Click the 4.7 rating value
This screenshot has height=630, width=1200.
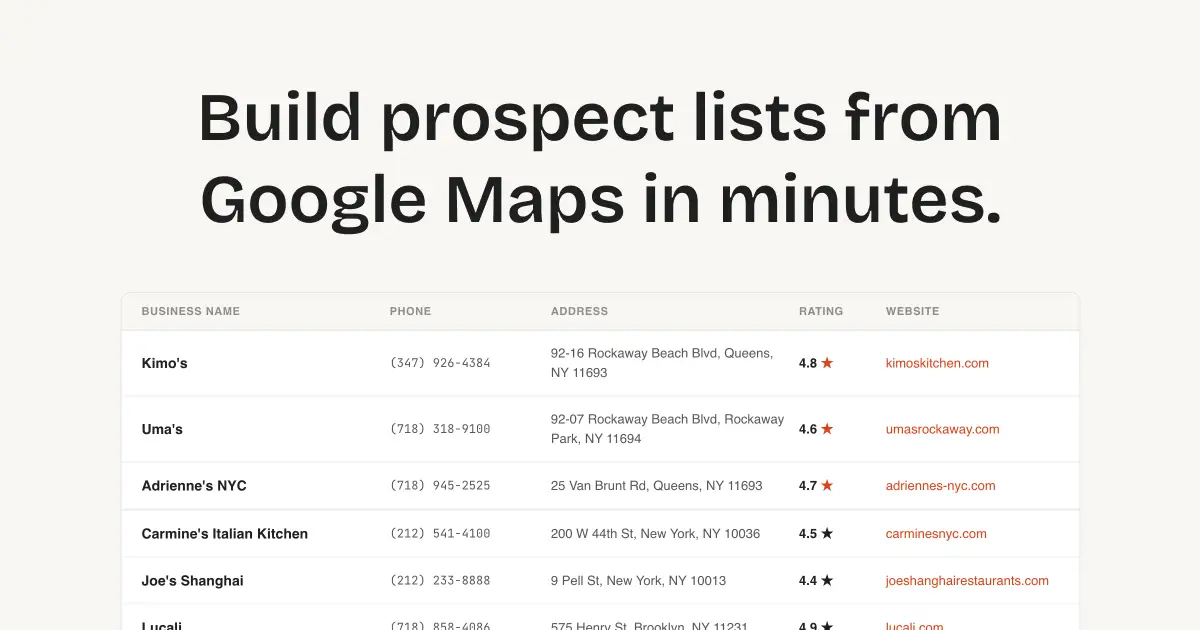point(808,485)
